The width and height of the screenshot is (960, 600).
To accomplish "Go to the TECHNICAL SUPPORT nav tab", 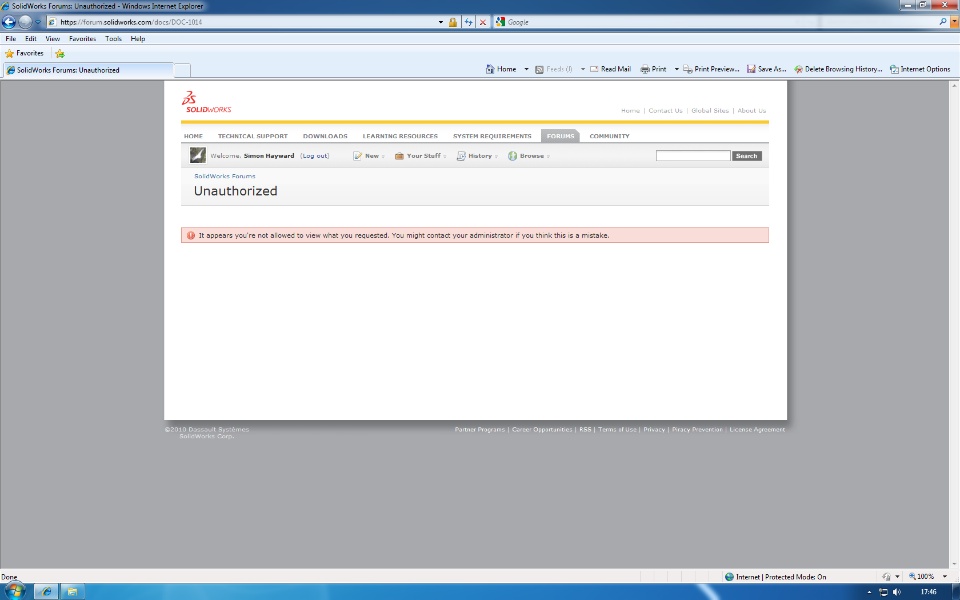I will 252,136.
